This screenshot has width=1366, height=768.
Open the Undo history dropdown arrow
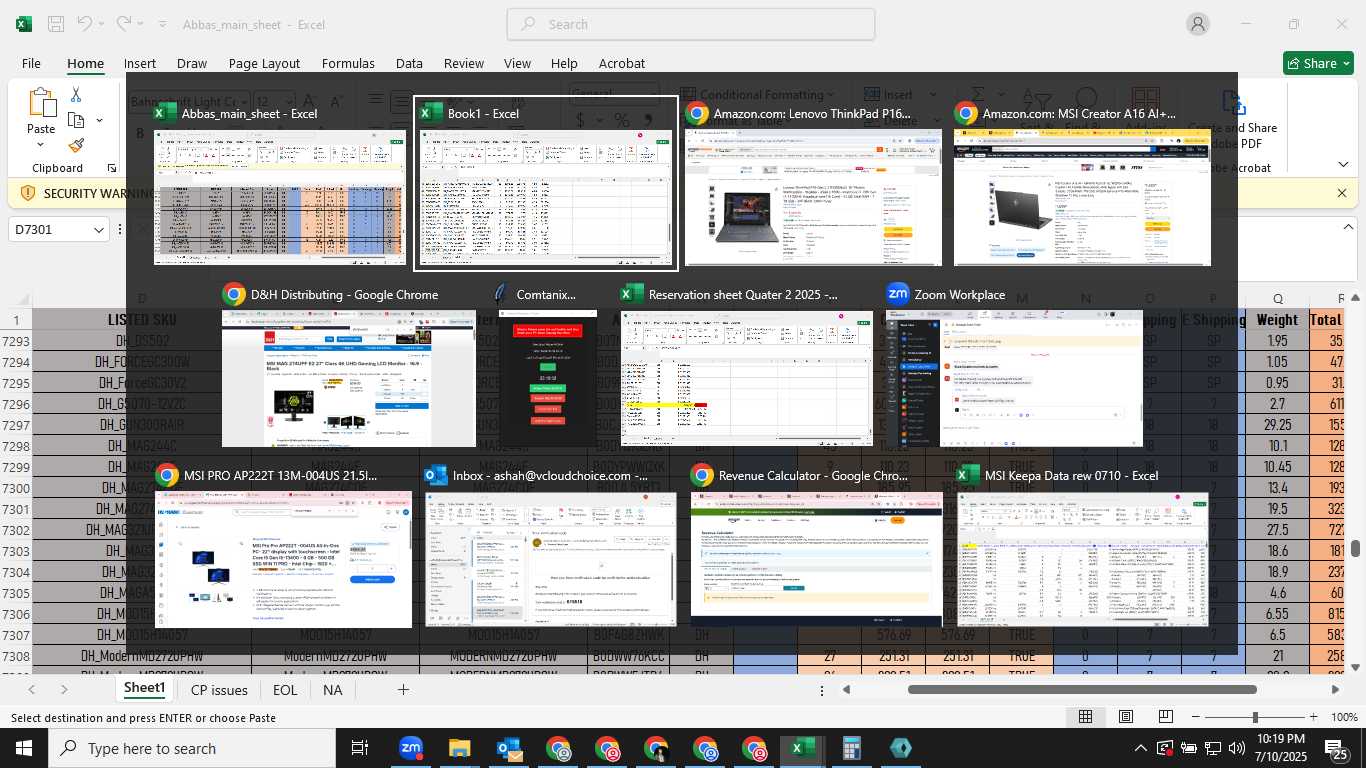(102, 24)
